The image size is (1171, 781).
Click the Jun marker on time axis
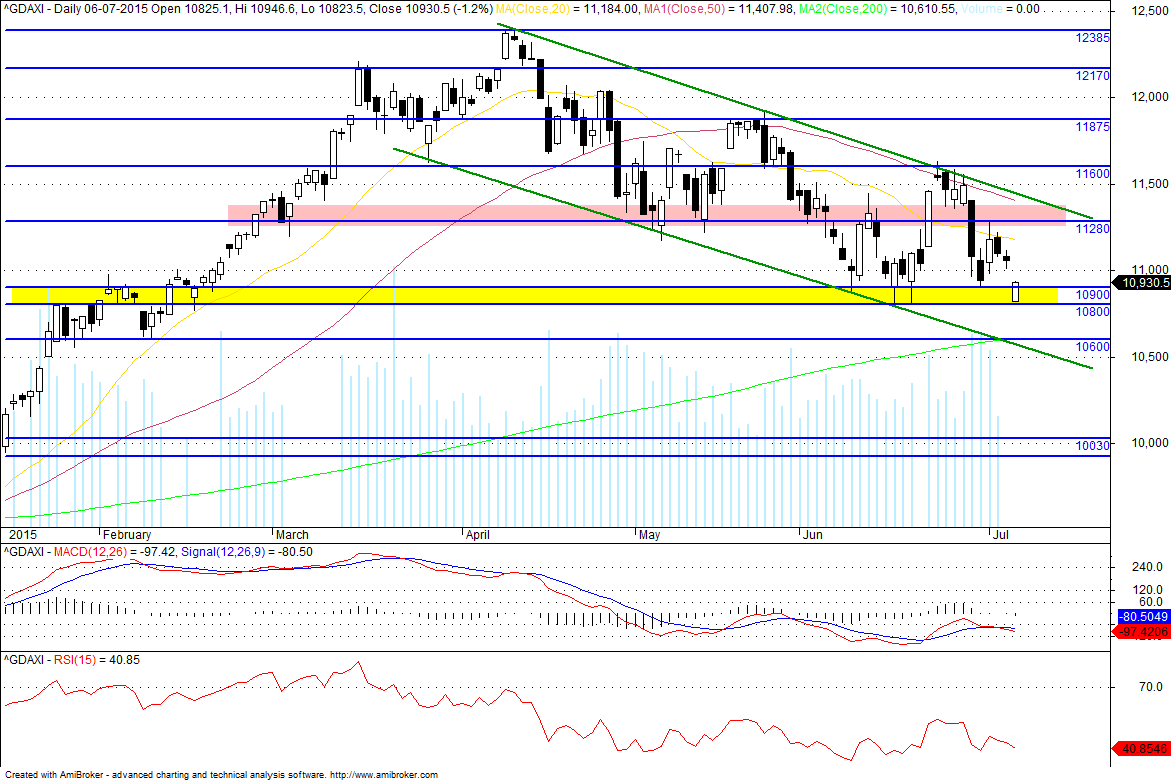coord(812,535)
